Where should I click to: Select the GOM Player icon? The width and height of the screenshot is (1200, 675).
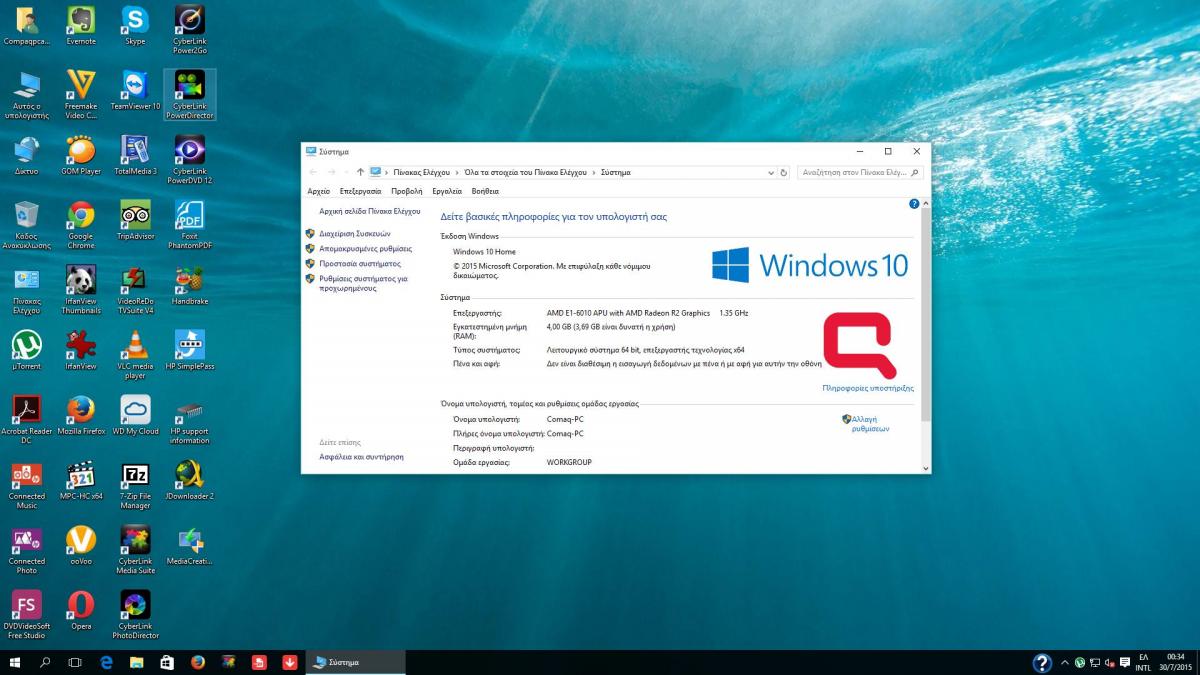81,155
